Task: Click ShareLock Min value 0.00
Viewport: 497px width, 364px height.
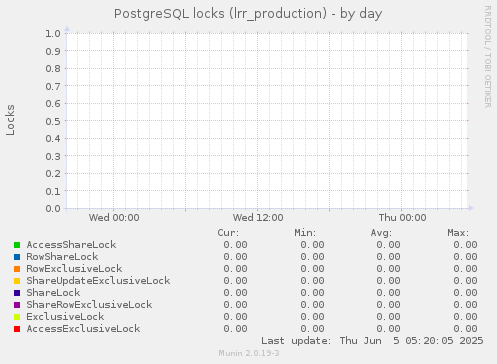Action: (x=312, y=293)
